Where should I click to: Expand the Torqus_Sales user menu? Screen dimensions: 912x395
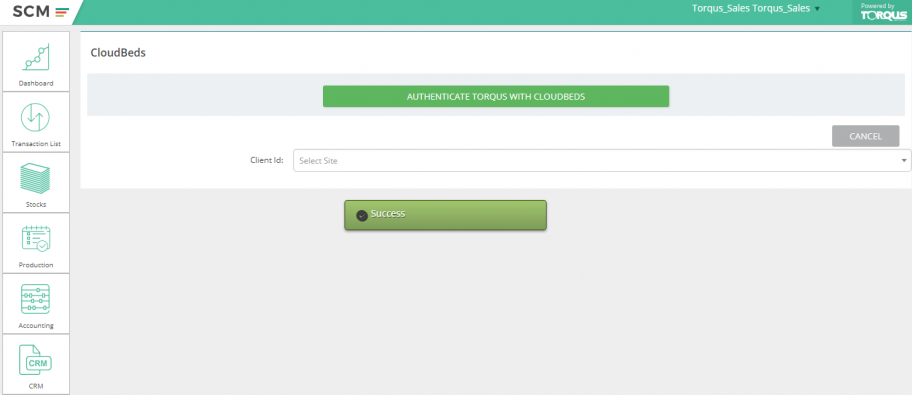[756, 9]
